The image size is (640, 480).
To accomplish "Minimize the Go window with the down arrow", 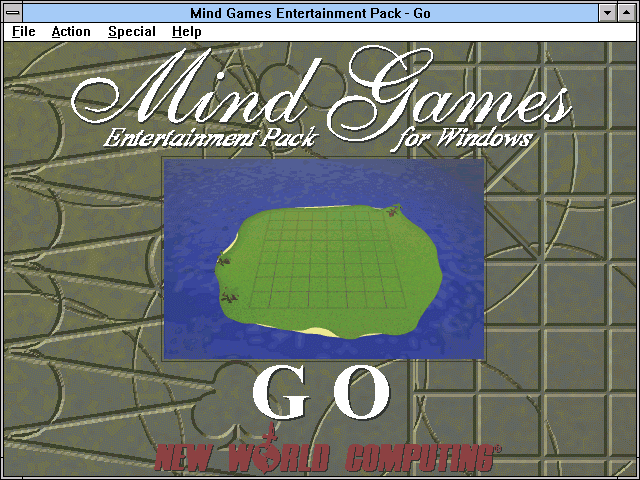I will (607, 13).
